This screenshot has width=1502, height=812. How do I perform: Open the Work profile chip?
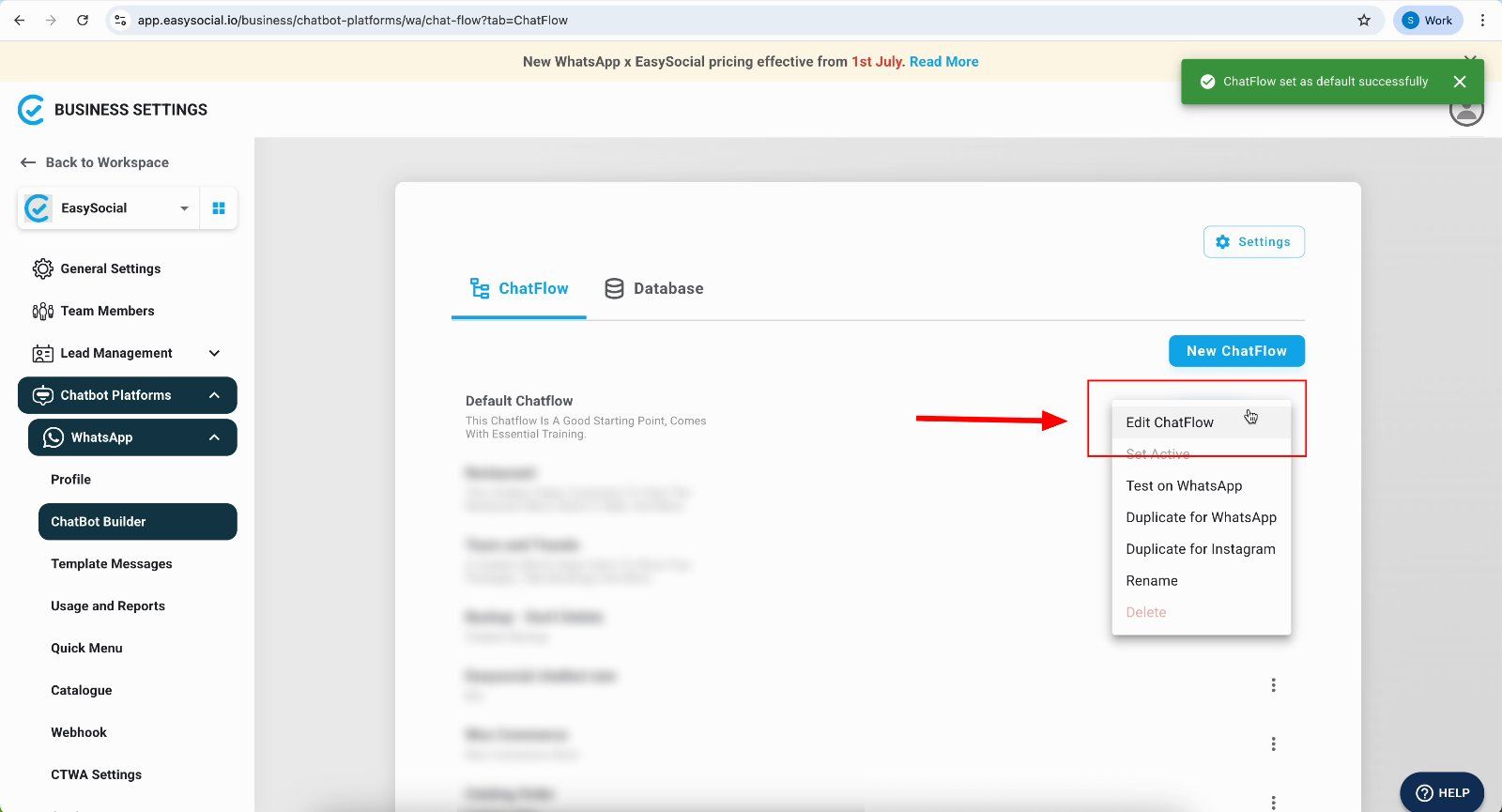pos(1428,20)
